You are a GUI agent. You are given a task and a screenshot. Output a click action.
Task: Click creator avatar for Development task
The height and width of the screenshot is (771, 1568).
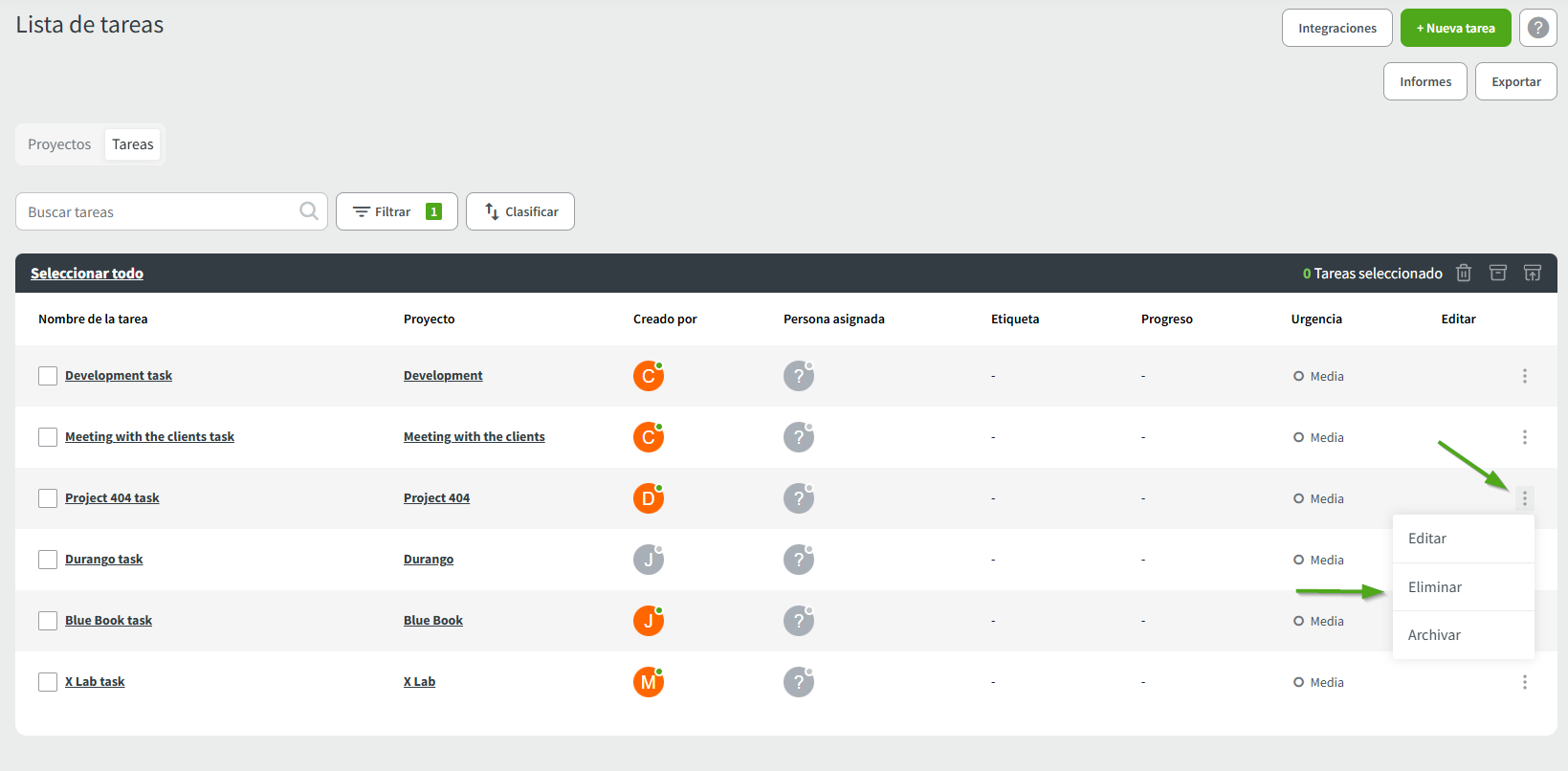pos(648,376)
